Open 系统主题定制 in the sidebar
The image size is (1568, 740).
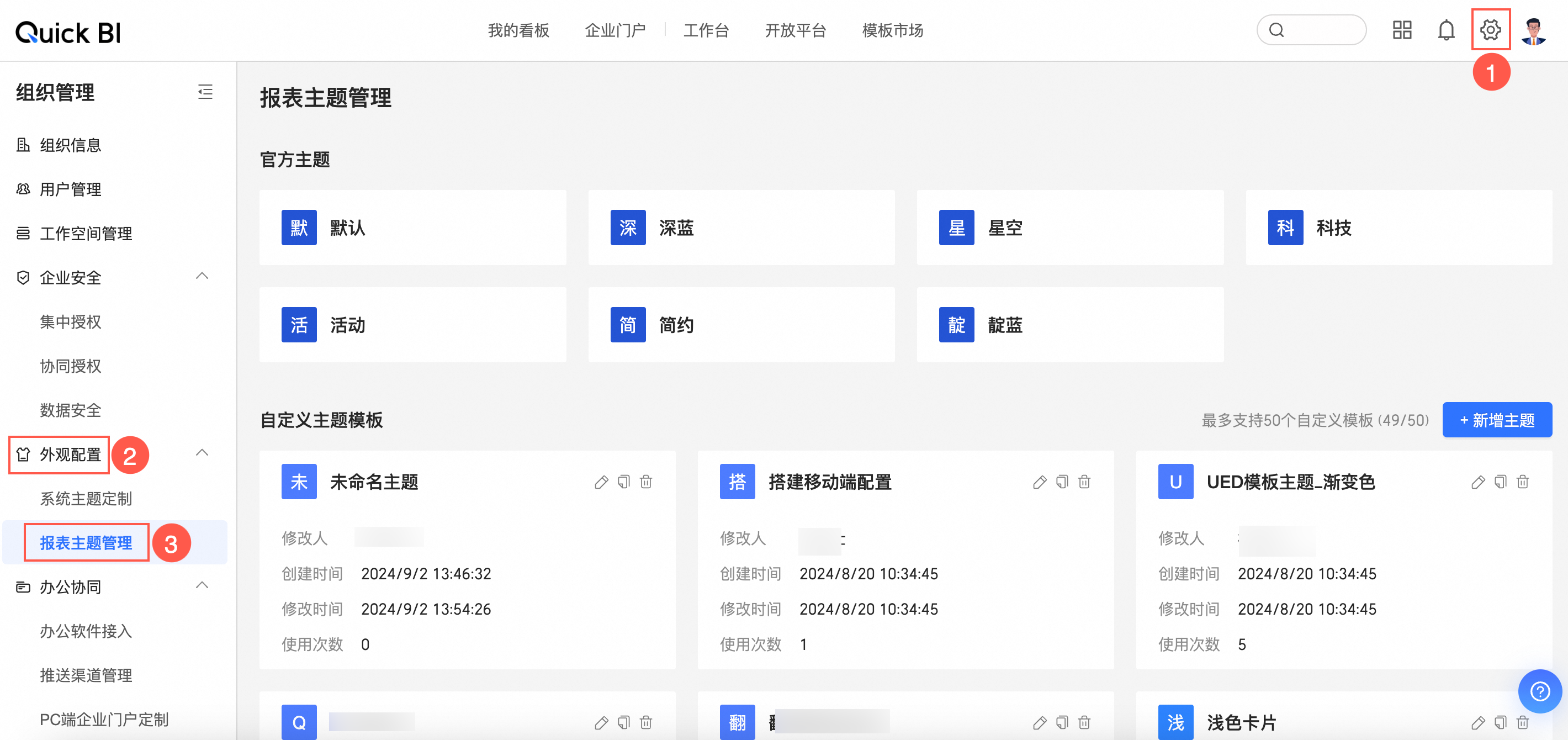pos(86,499)
